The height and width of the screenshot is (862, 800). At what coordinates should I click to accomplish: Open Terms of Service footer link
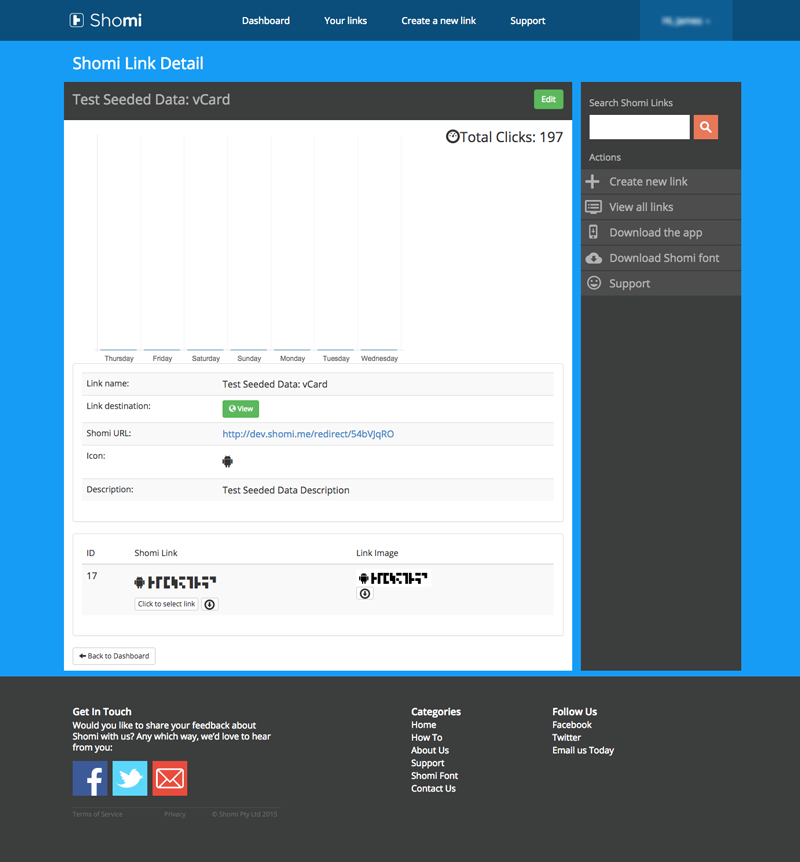coord(97,814)
